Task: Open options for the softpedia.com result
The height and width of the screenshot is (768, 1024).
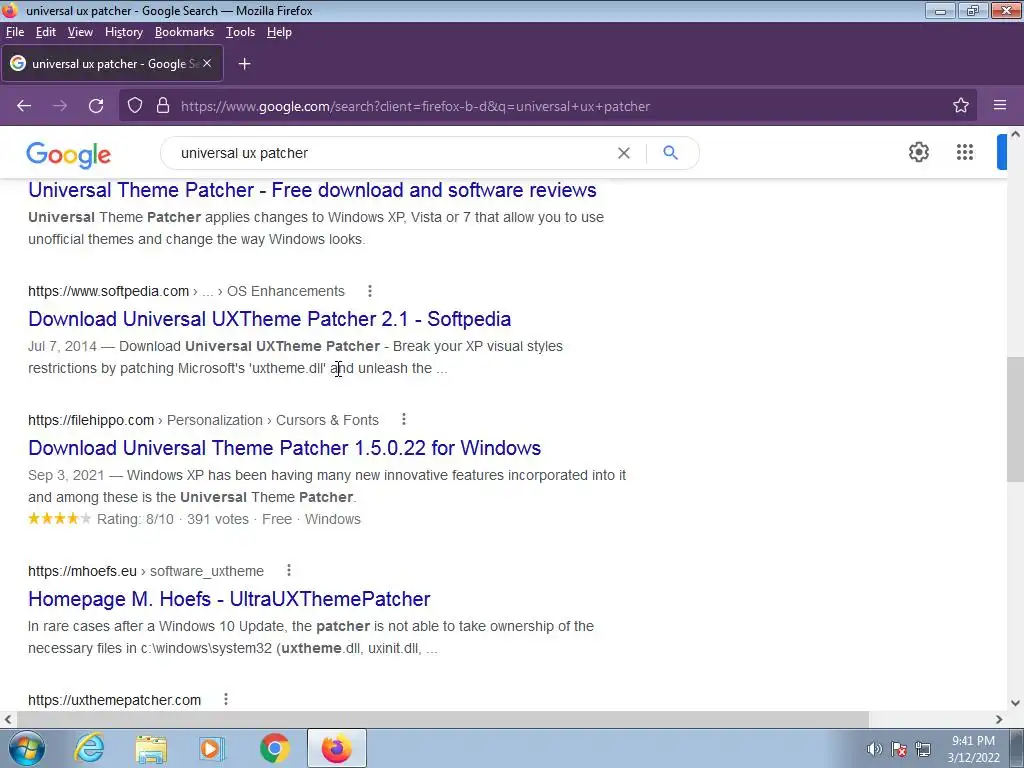Action: click(370, 291)
